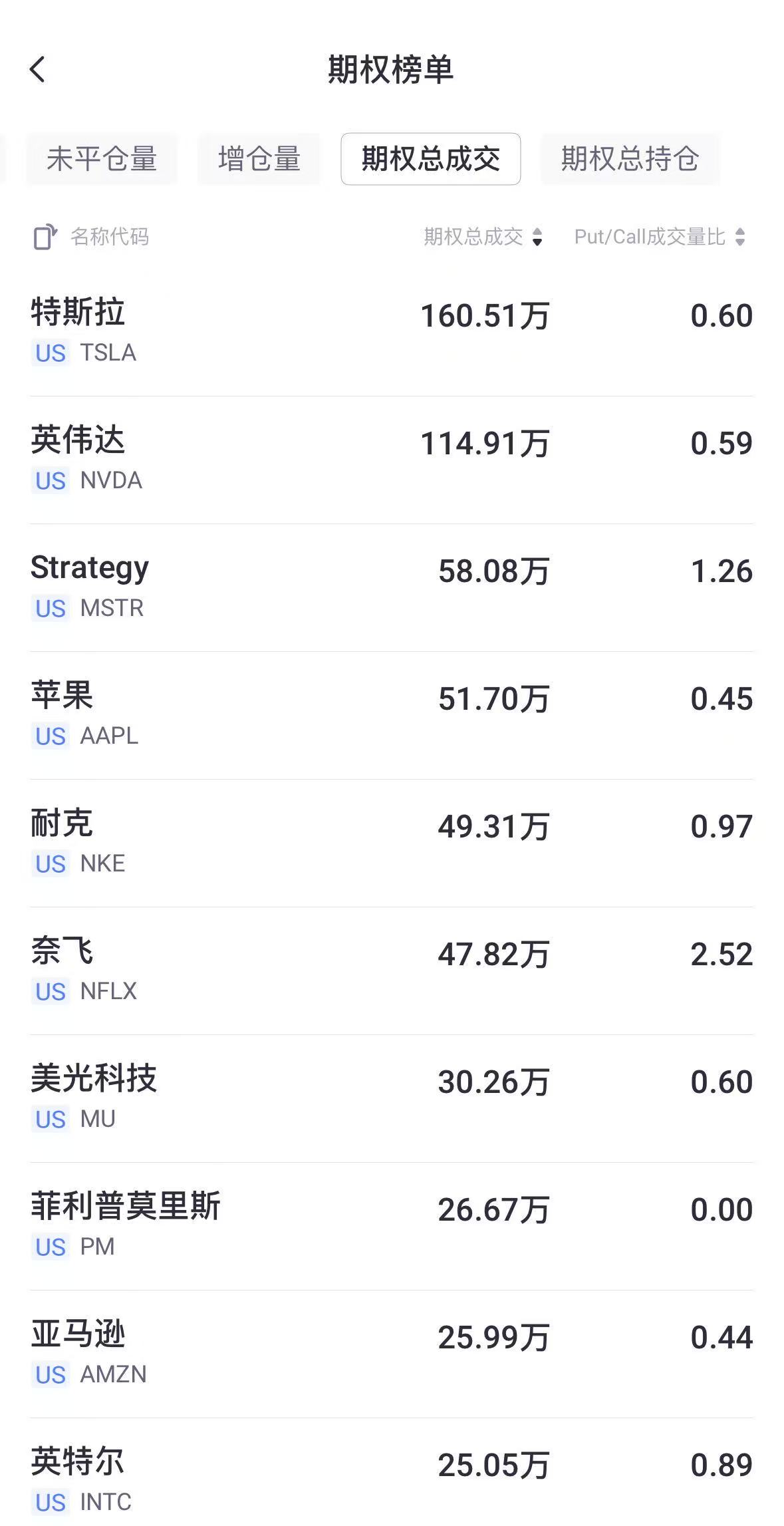Sort by 期权总成交 arrows icon
This screenshot has width=784, height=1526.
coord(537,237)
